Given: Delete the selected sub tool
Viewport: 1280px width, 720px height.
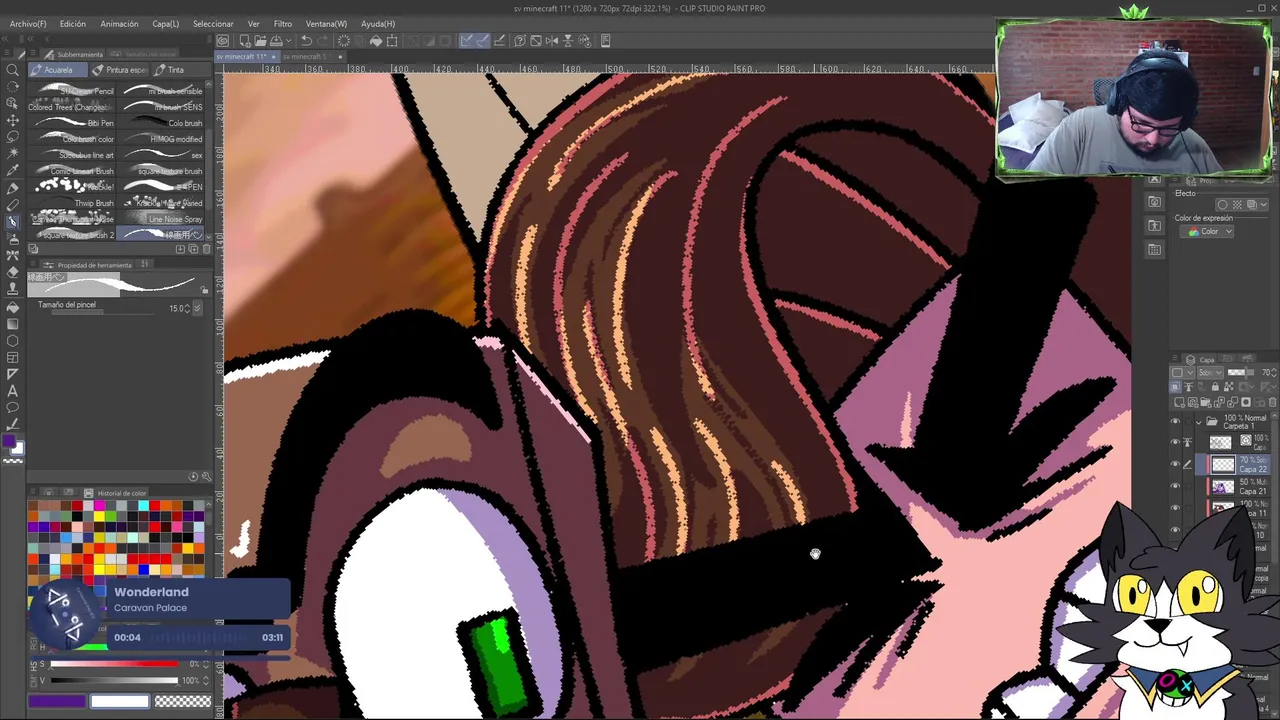Looking at the screenshot, I should [206, 249].
